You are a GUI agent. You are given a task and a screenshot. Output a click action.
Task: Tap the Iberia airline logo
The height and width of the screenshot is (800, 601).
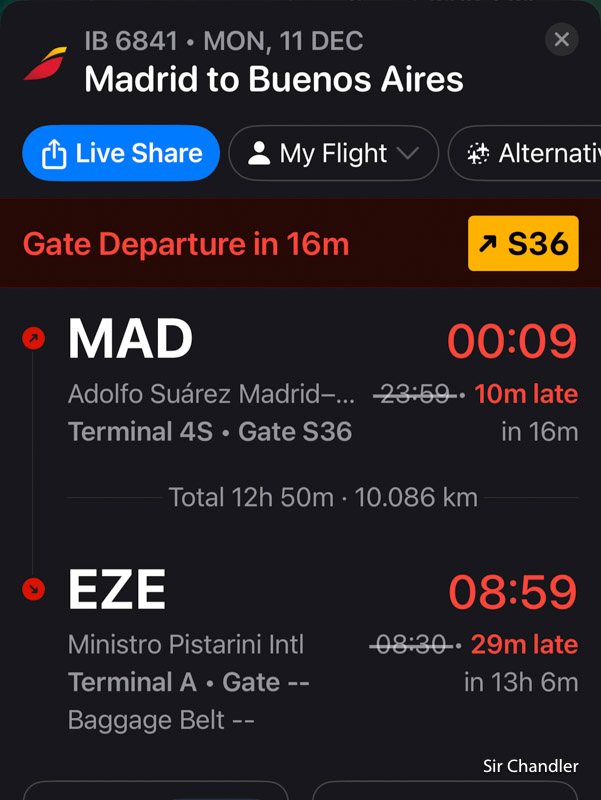click(x=46, y=64)
